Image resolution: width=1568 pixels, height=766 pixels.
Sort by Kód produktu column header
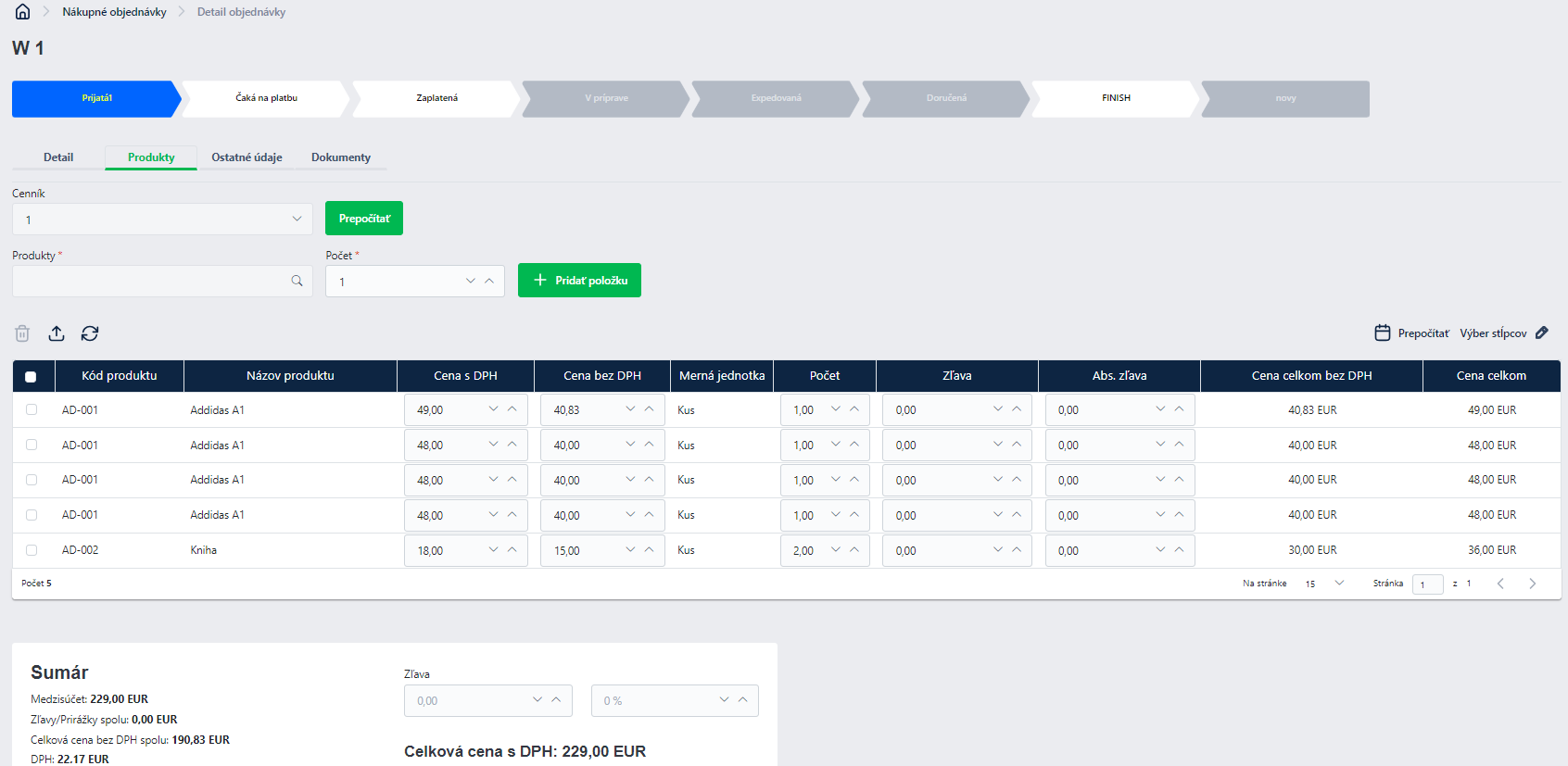120,376
